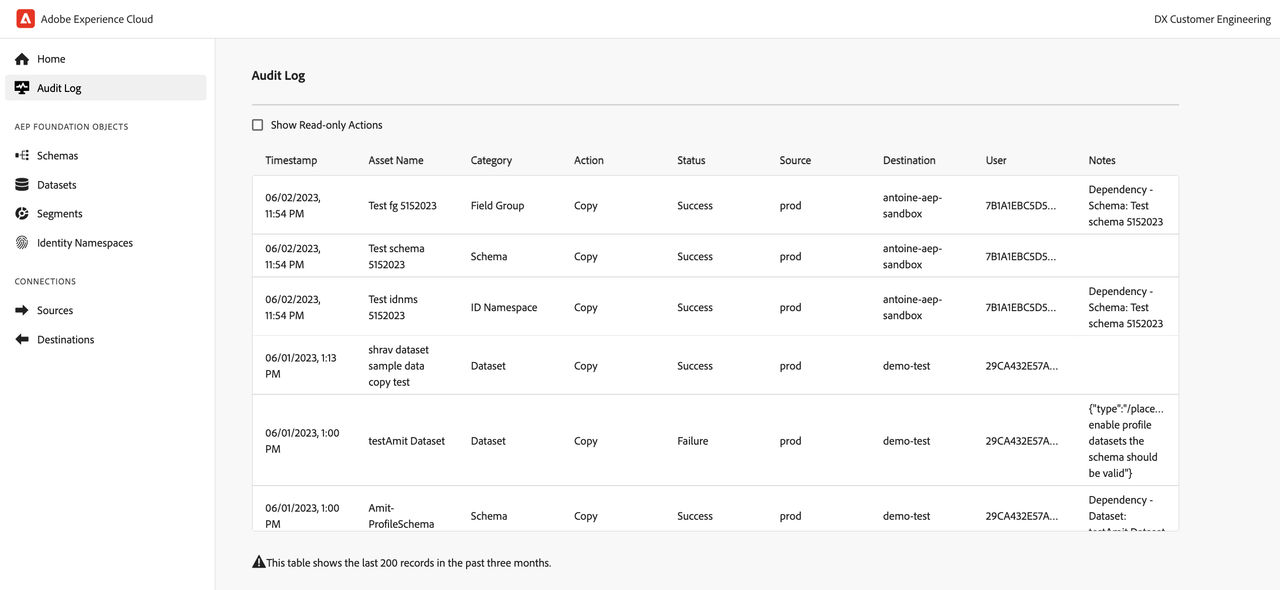Click the Datasets database icon
The height and width of the screenshot is (590, 1280).
22,185
